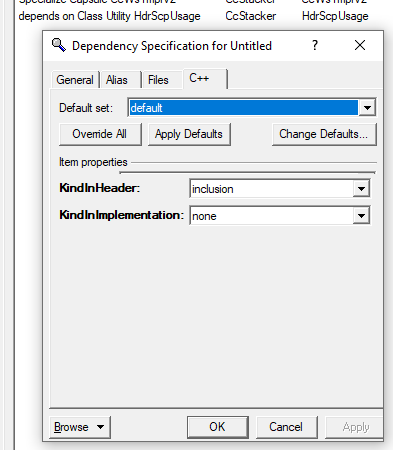Switch to the General tab
Viewport: 393px width, 450px height.
click(x=75, y=80)
